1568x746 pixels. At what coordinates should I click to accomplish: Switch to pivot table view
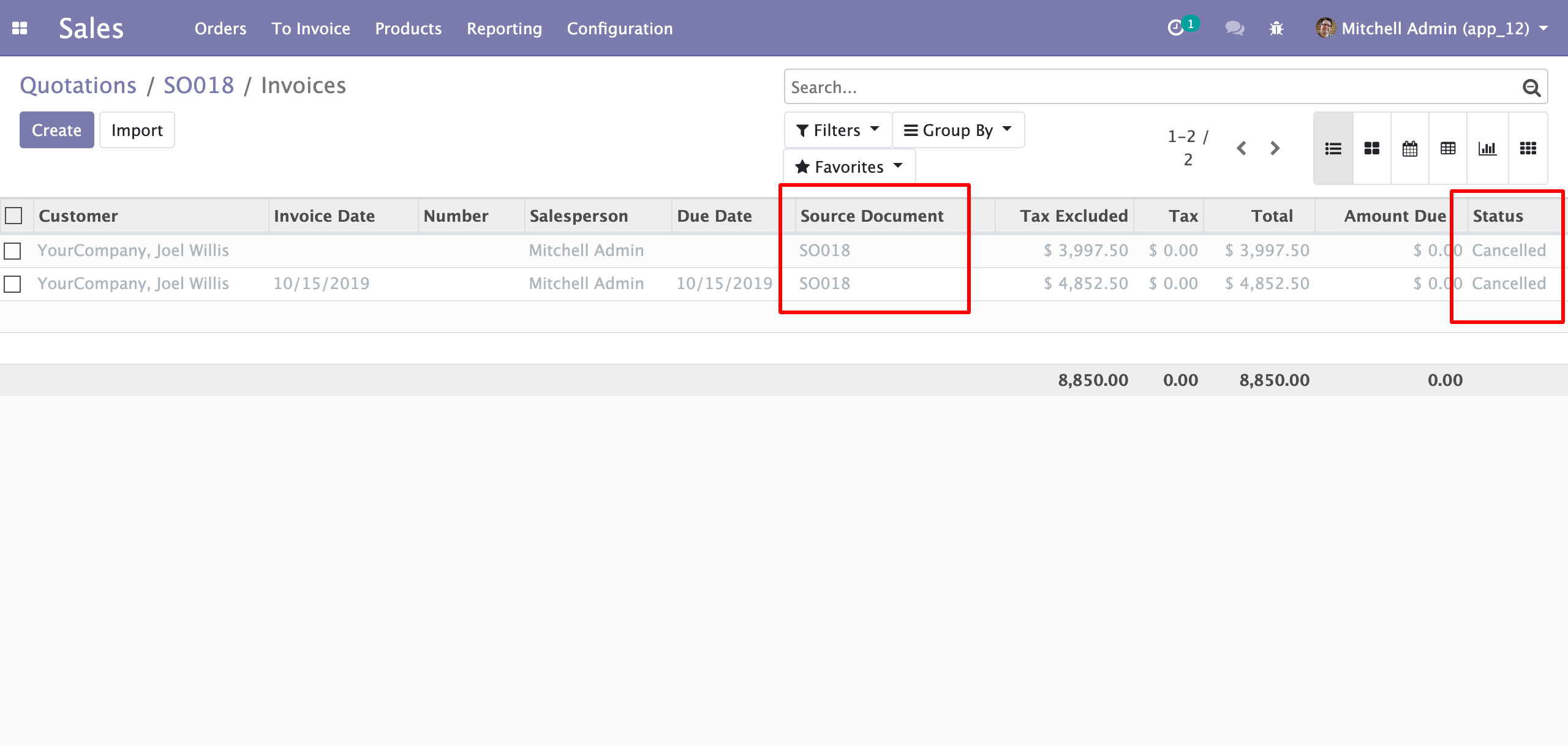coord(1448,148)
